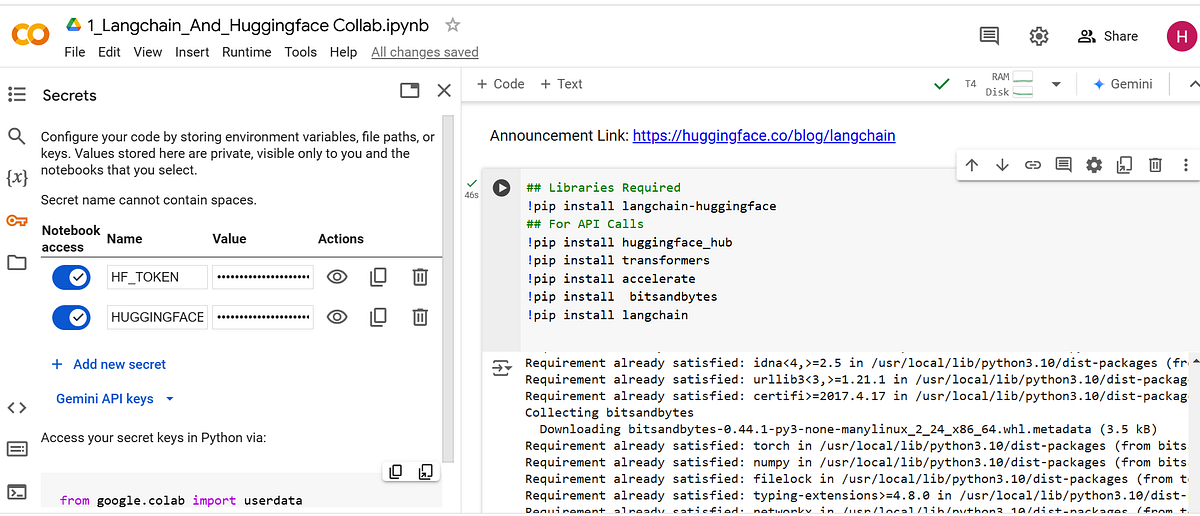The height and width of the screenshot is (516, 1200).
Task: Open the Table of contents sidebar icon
Action: click(16, 95)
